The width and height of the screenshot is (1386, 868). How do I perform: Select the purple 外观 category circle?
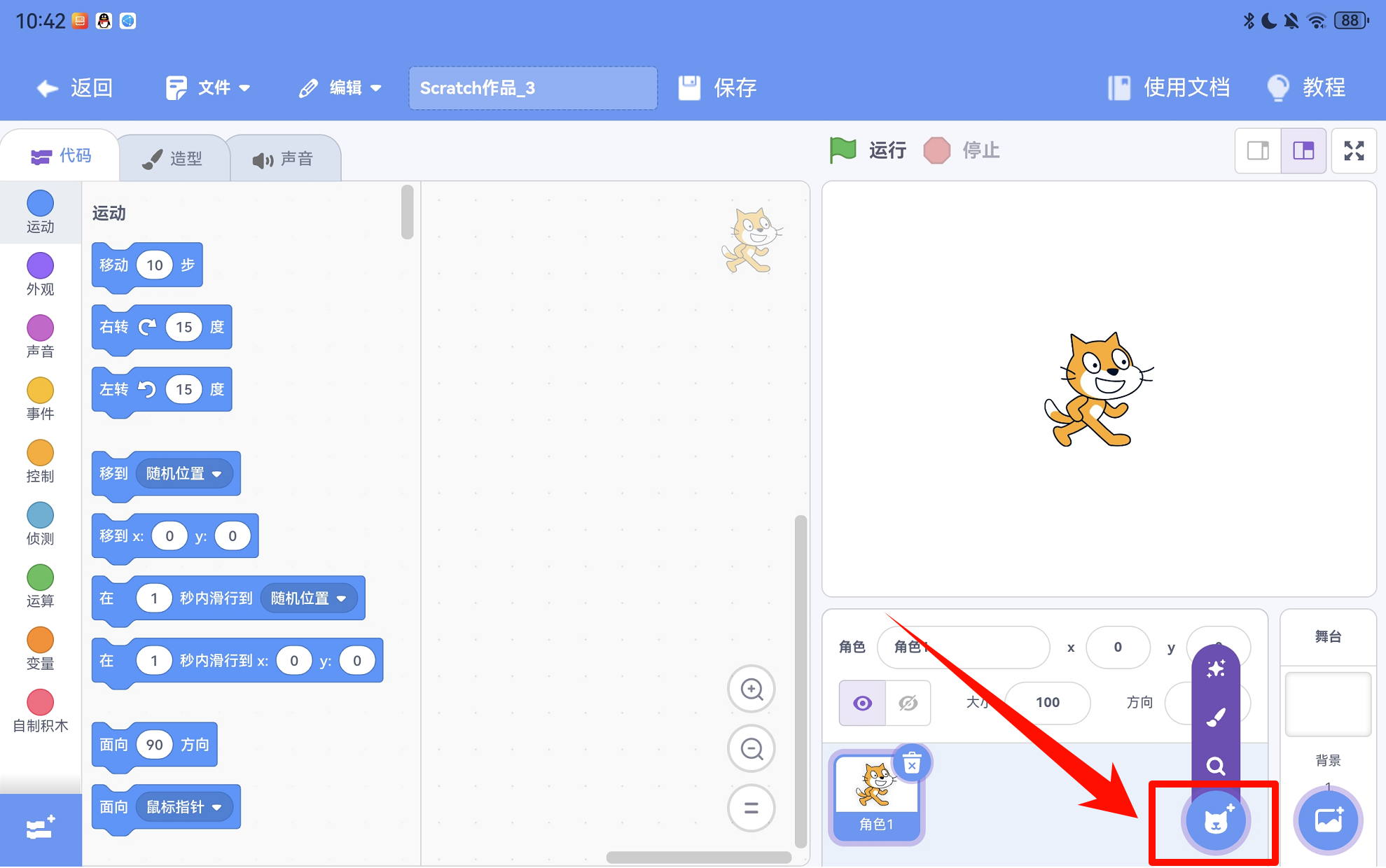click(x=40, y=266)
